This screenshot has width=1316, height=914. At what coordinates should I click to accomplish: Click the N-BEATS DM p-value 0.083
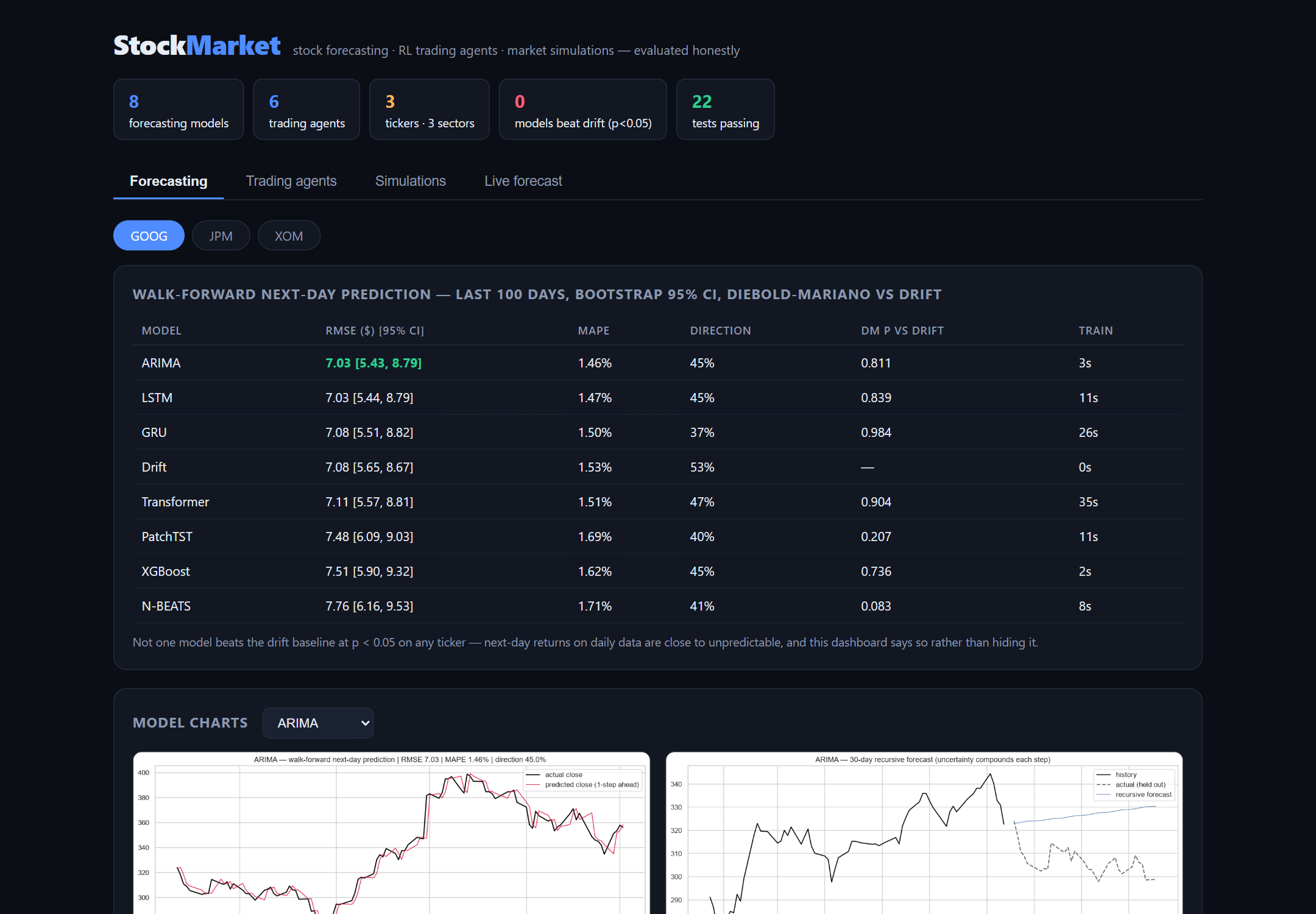(876, 606)
